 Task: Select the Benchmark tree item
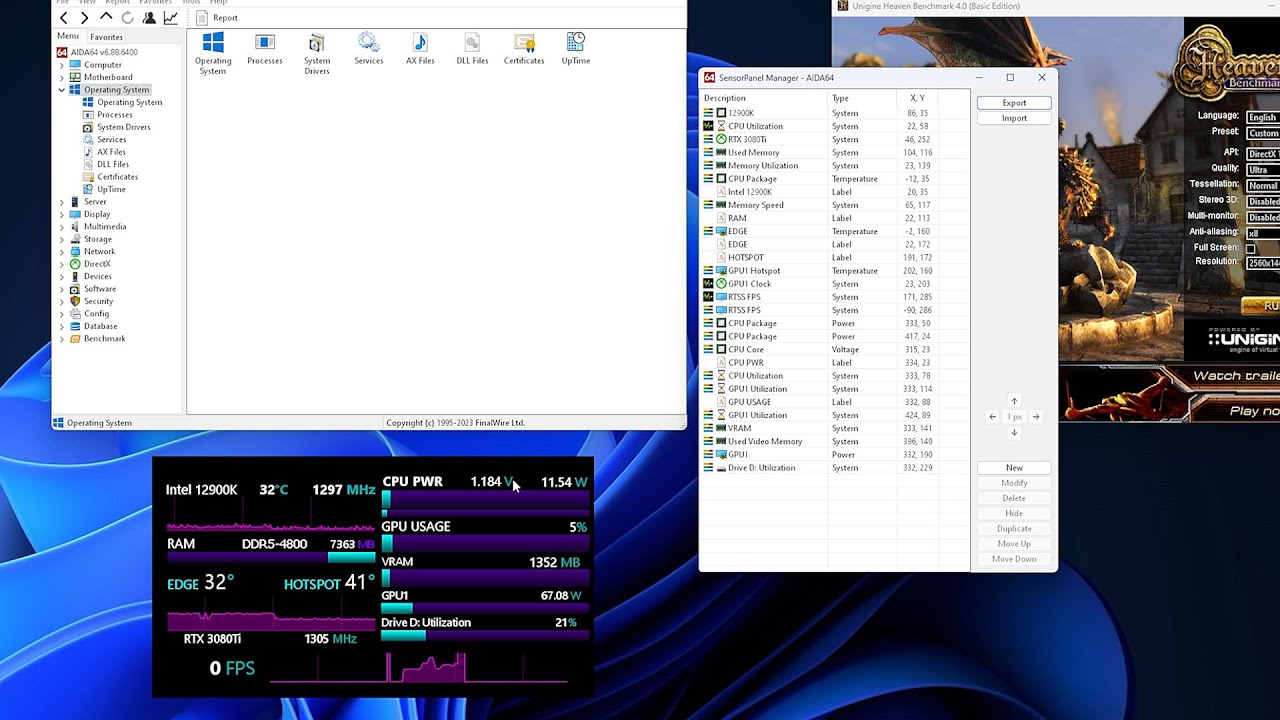click(104, 339)
